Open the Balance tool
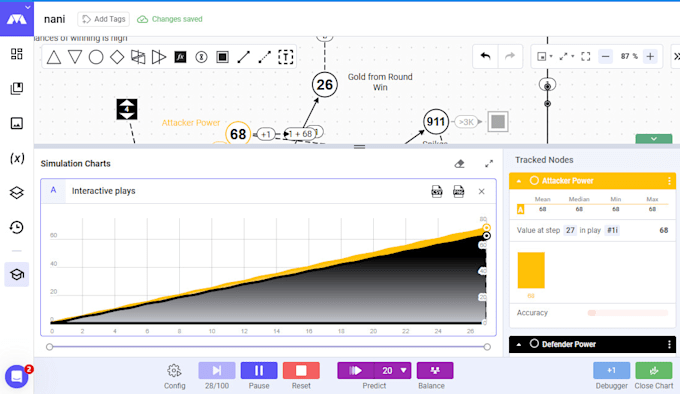 pos(435,370)
